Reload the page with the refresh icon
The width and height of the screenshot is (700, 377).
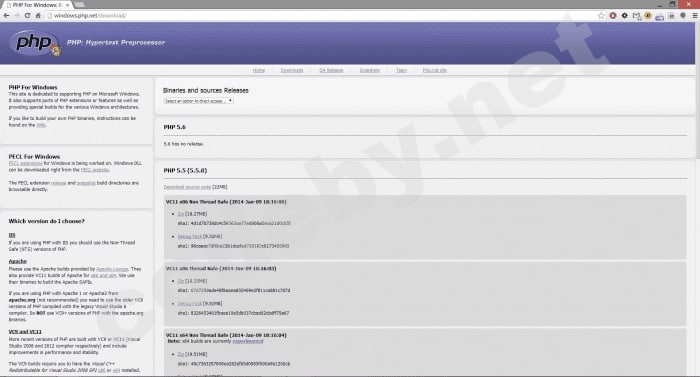point(27,16)
